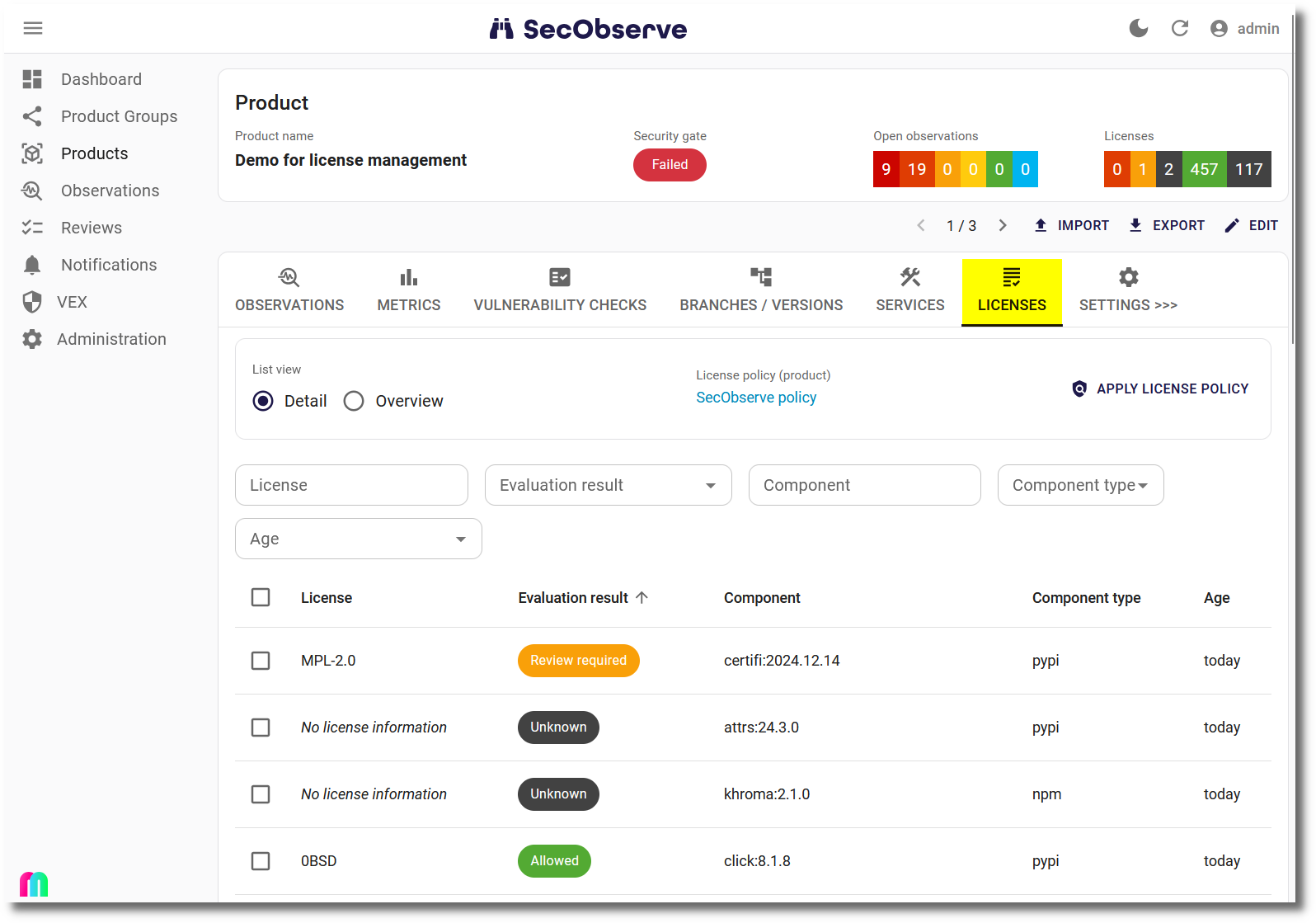Open the Evaluation result filter dropdown
The width and height of the screenshot is (1316, 923).
point(609,485)
